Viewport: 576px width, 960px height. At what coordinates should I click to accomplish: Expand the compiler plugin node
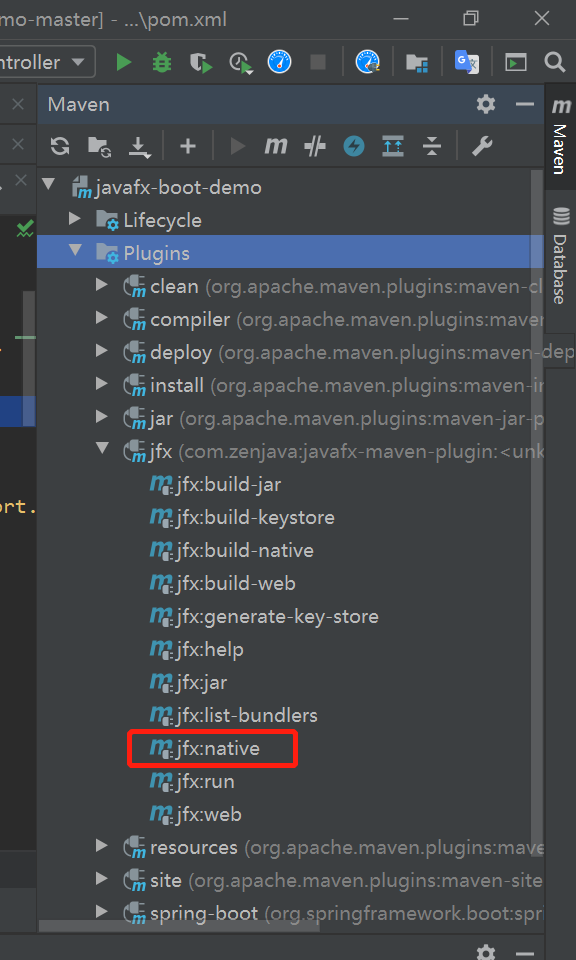coord(102,318)
